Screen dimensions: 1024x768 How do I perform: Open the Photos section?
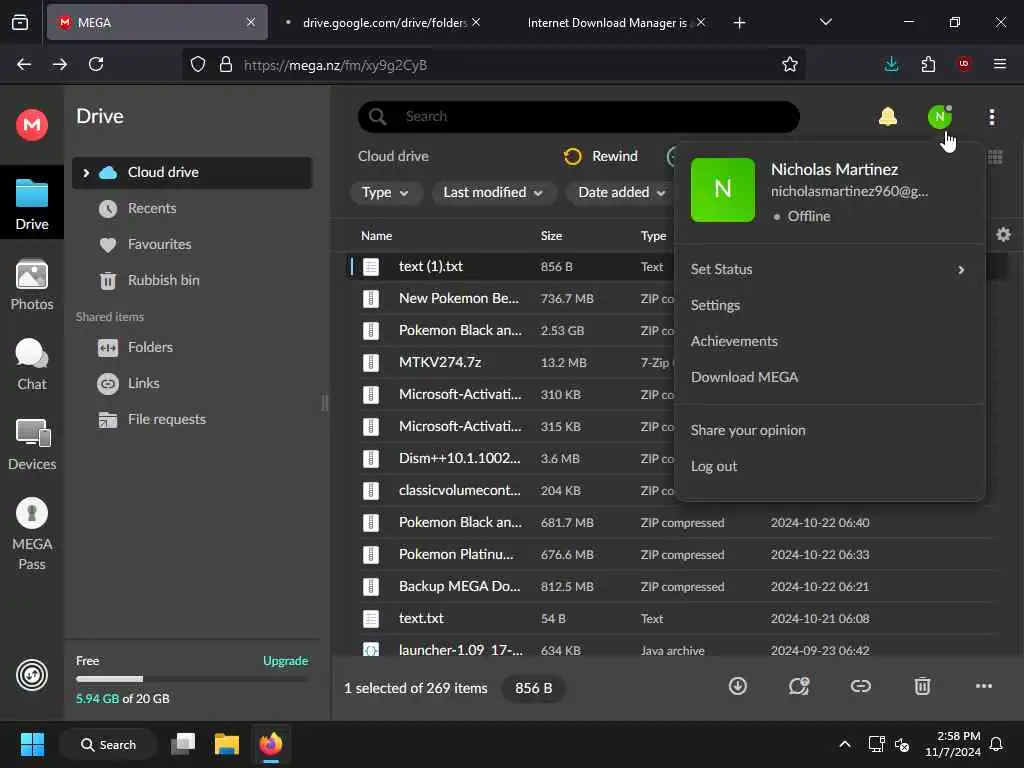[x=31, y=285]
